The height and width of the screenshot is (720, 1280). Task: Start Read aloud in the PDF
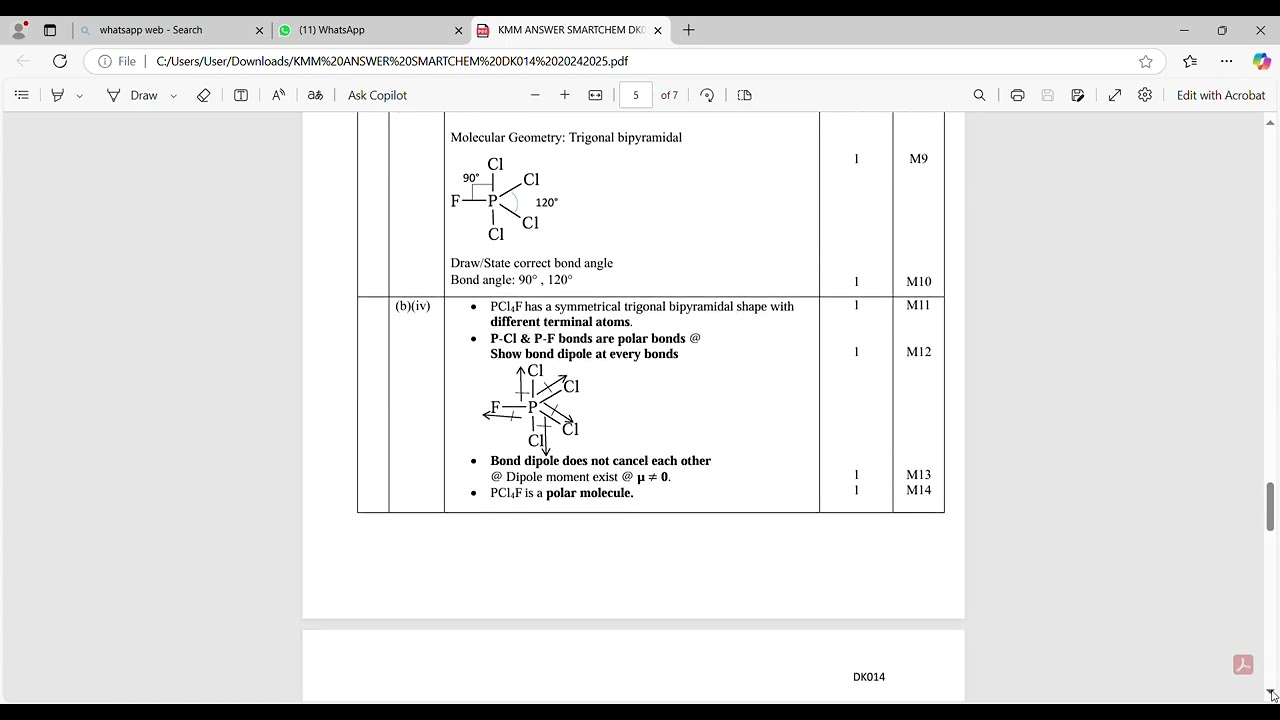click(x=278, y=95)
